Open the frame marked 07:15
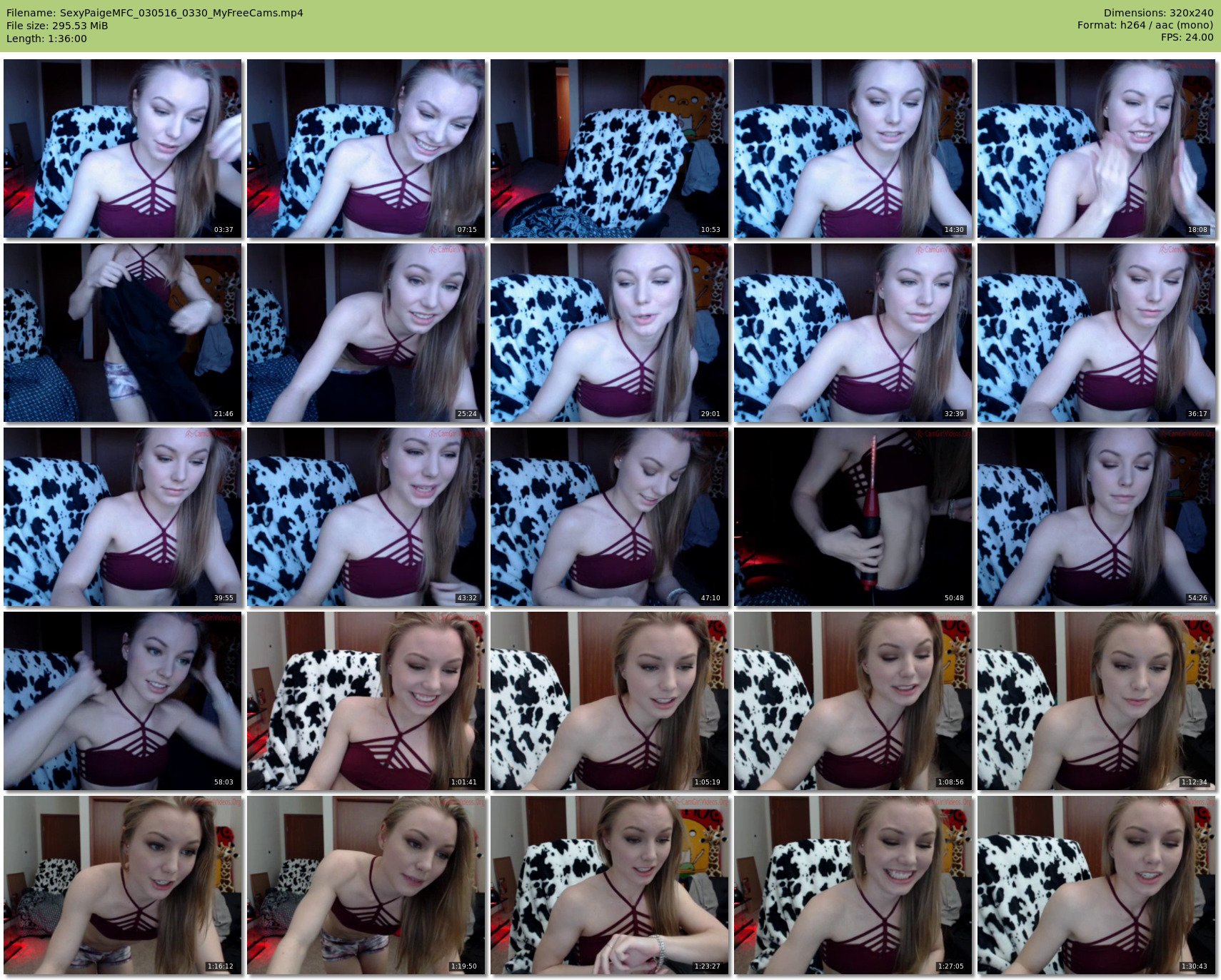1221x980 pixels. (x=366, y=148)
